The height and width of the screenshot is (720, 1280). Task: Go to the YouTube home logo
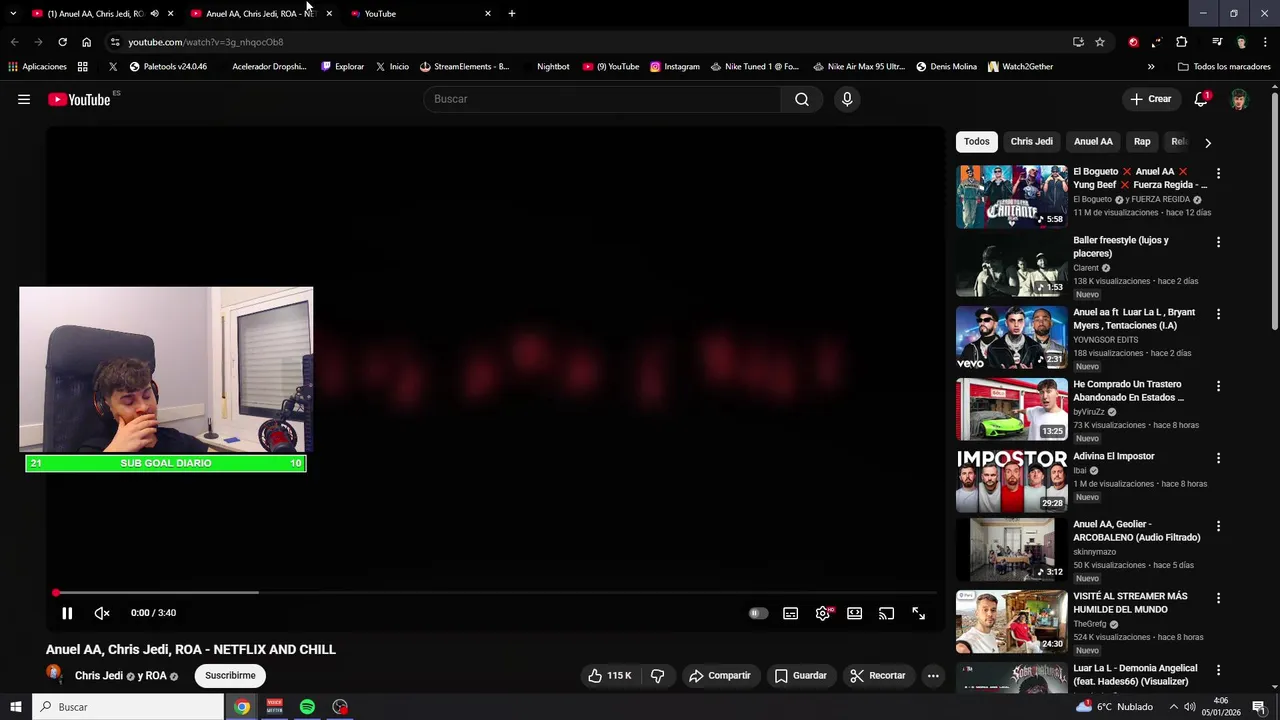click(79, 99)
